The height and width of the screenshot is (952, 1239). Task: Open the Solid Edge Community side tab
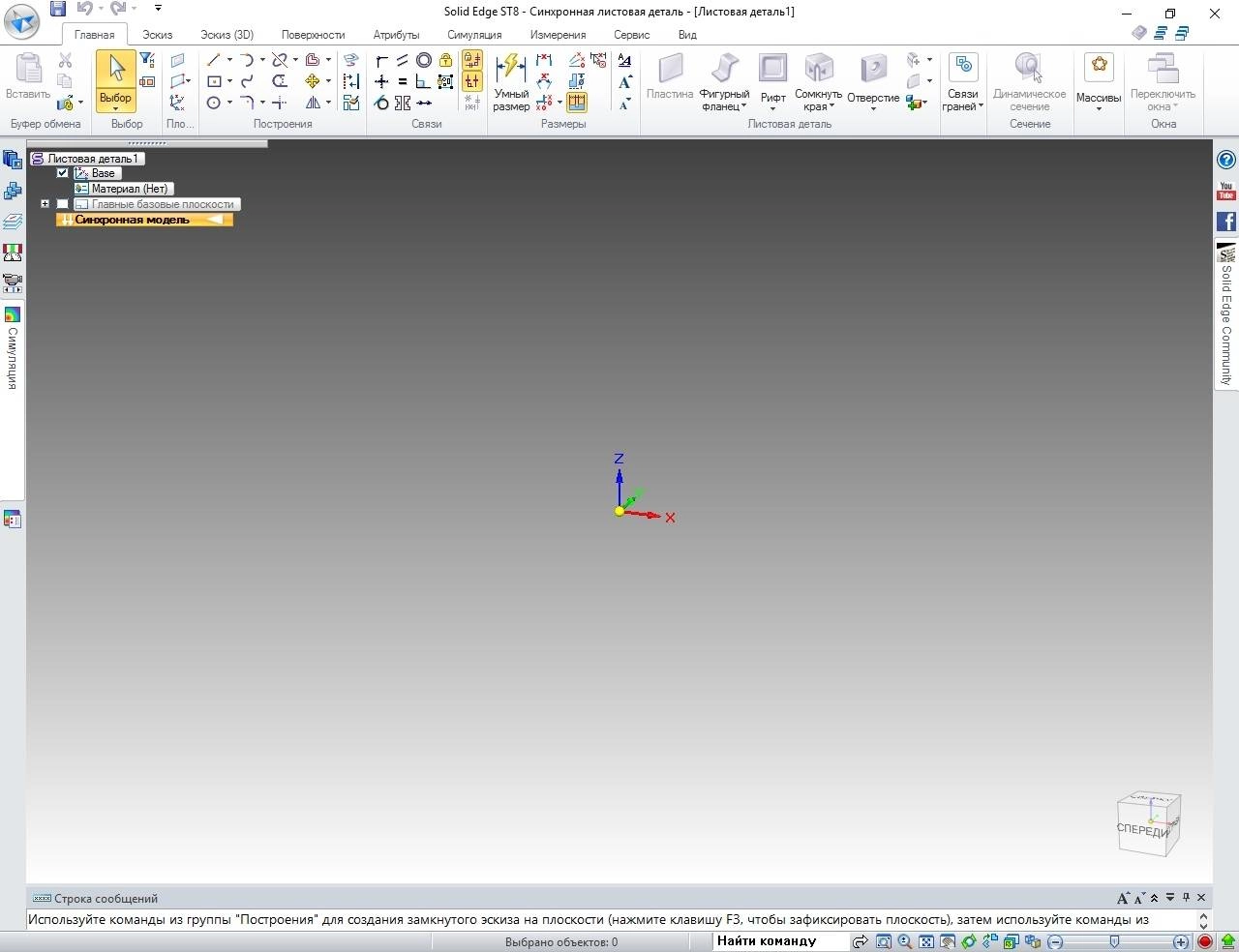point(1226,315)
